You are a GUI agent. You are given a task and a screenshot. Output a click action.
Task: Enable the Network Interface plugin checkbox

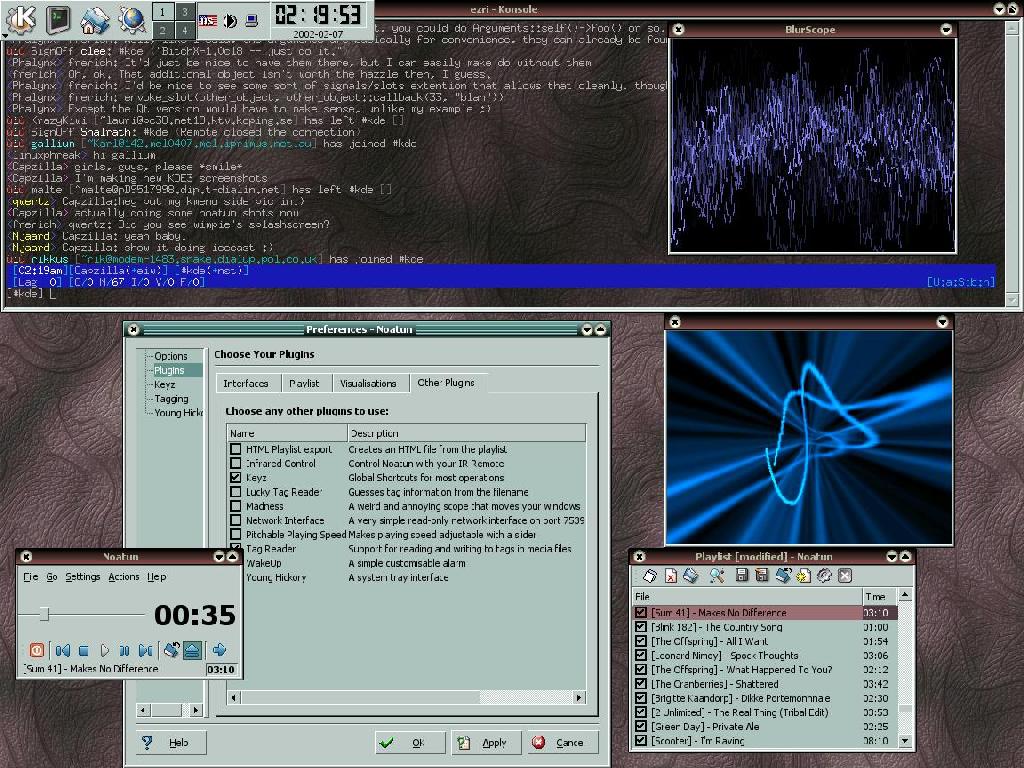[236, 520]
